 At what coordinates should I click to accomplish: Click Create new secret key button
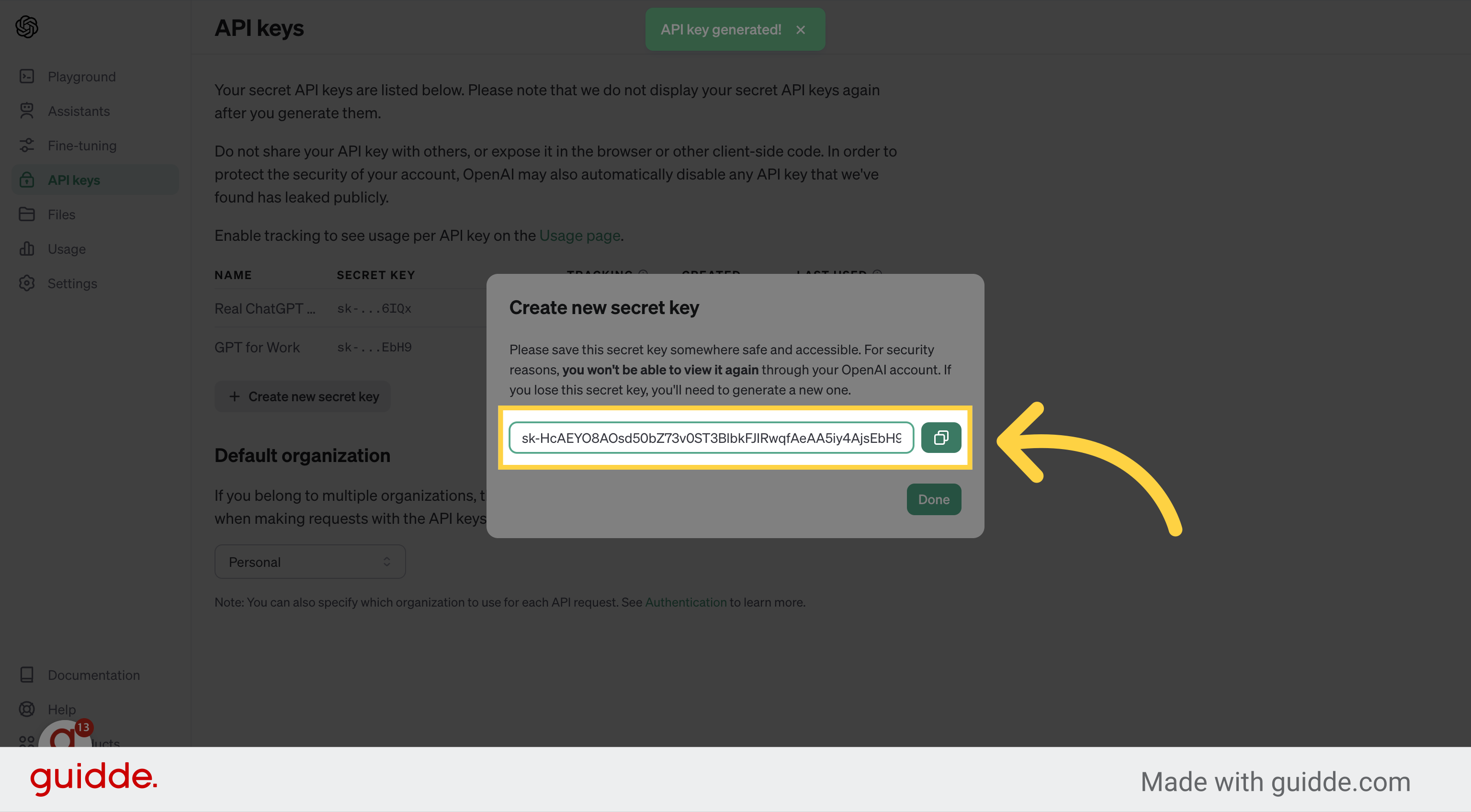303,396
